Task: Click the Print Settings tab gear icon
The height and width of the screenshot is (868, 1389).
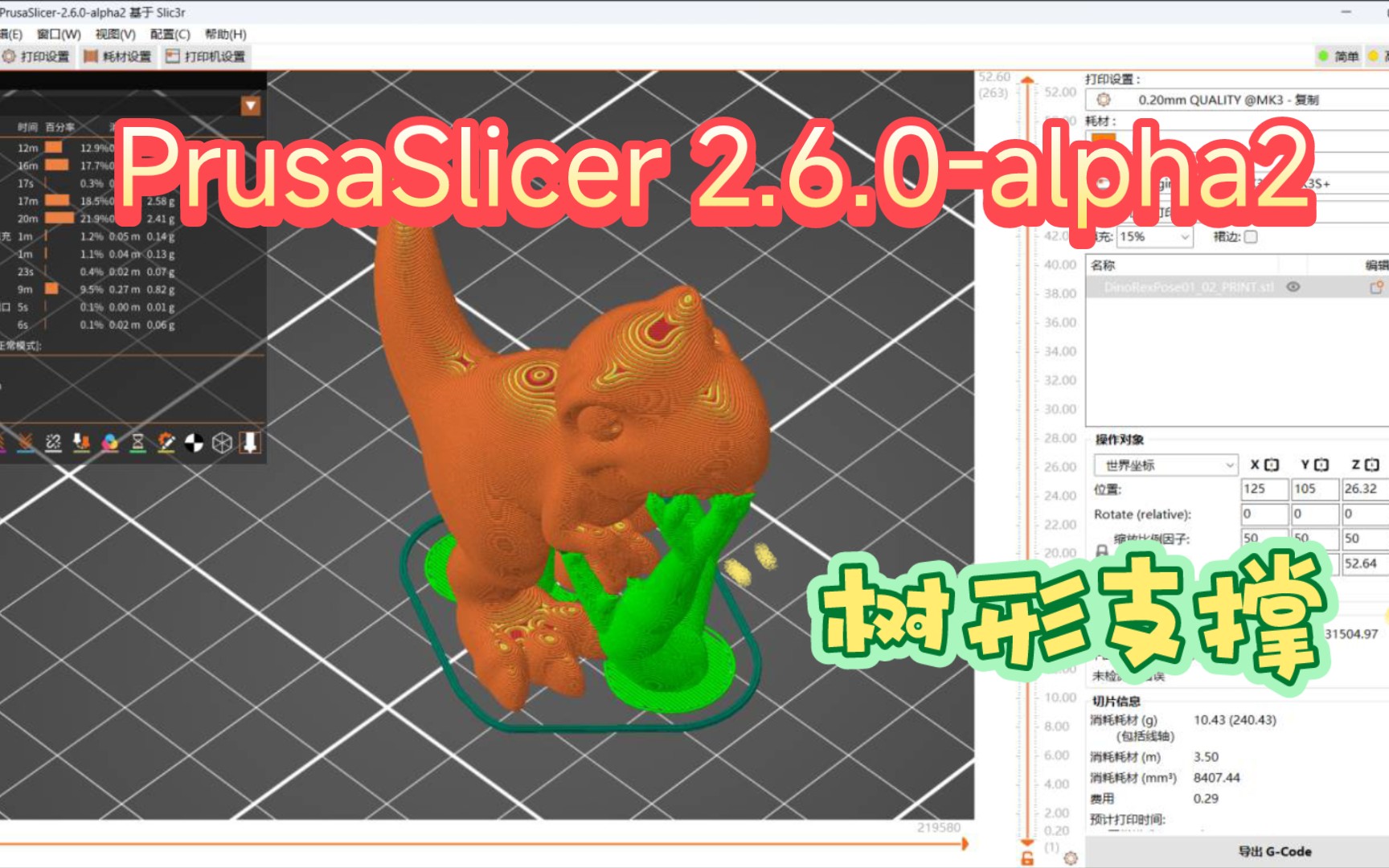Action: point(9,56)
